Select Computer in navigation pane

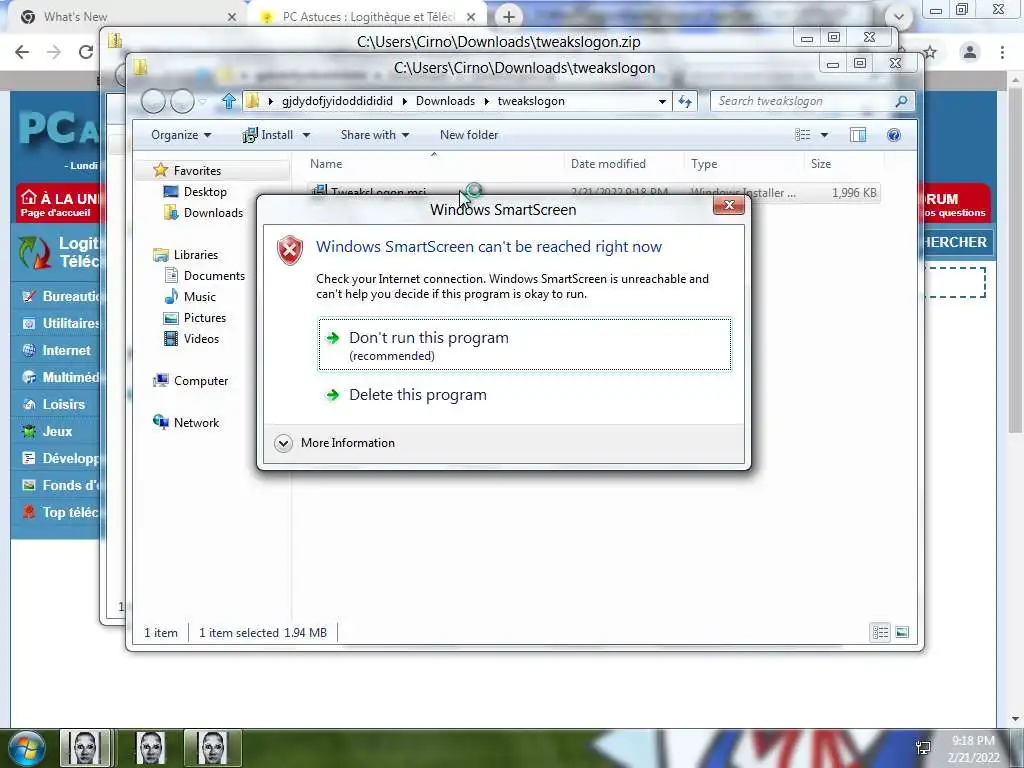point(200,381)
